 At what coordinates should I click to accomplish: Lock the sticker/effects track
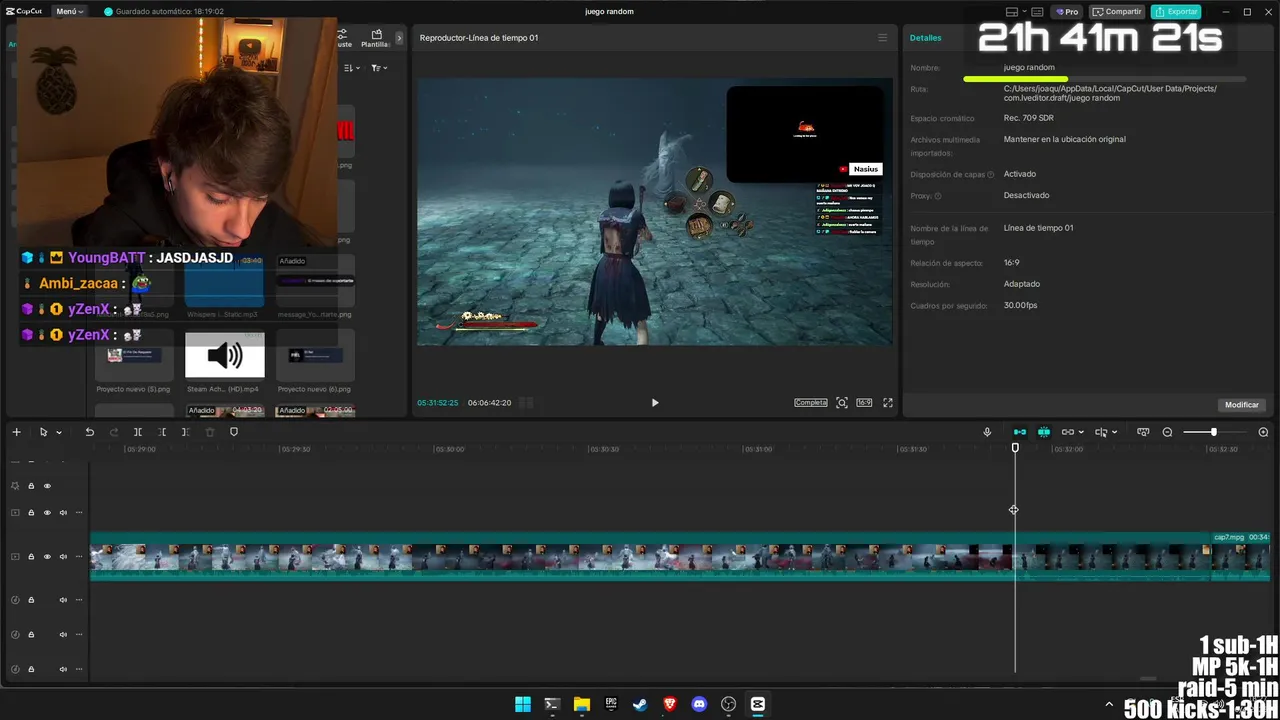coord(31,486)
